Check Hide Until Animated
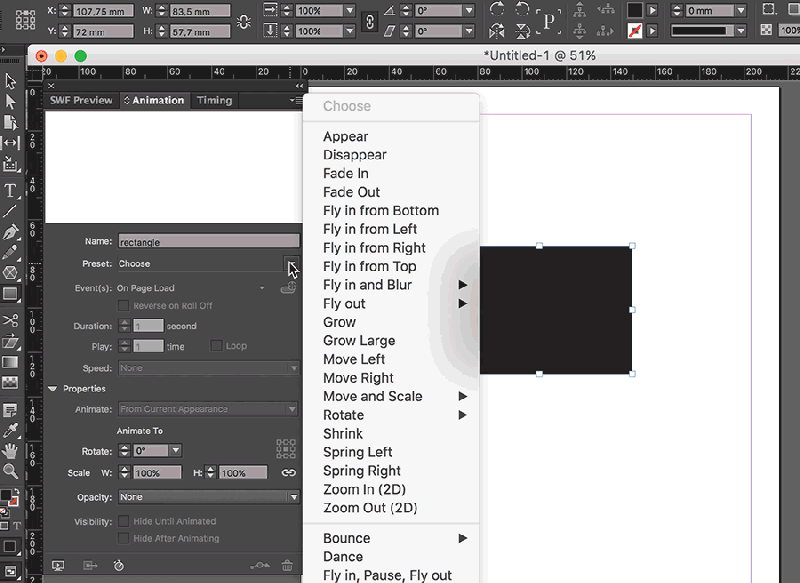 coord(123,521)
